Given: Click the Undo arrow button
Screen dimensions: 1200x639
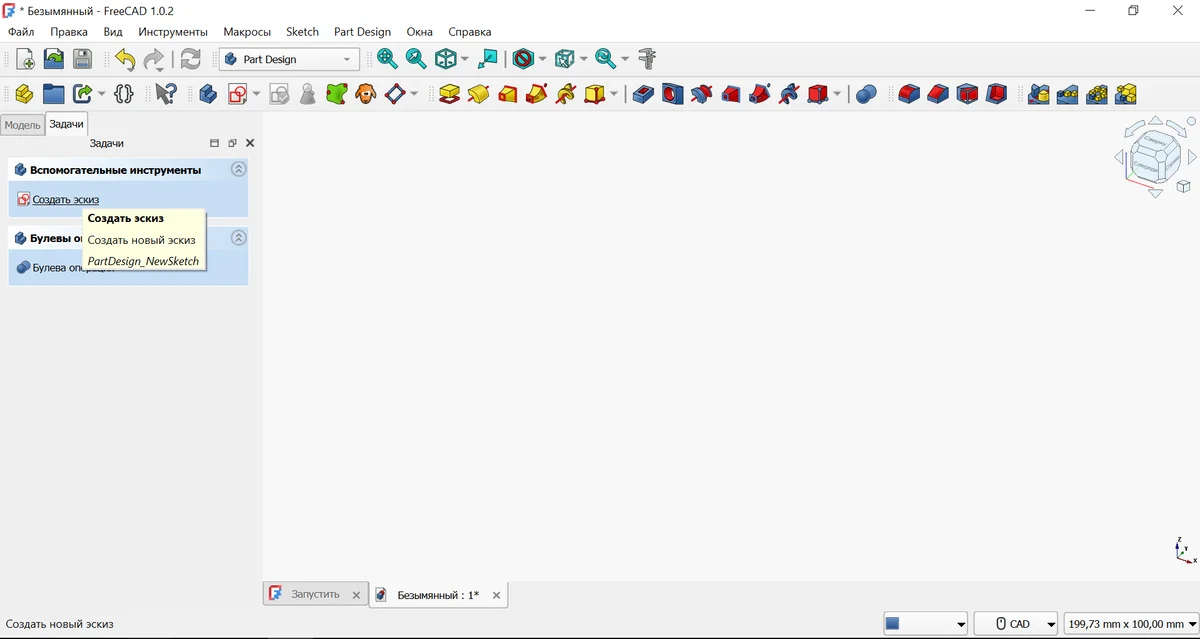Looking at the screenshot, I should [124, 59].
